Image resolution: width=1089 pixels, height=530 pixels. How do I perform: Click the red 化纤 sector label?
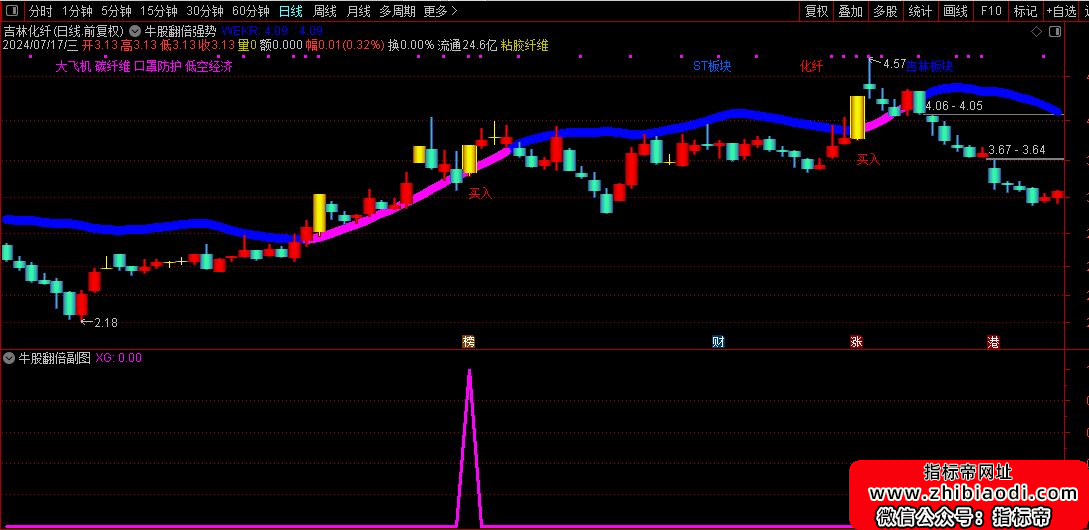point(811,66)
